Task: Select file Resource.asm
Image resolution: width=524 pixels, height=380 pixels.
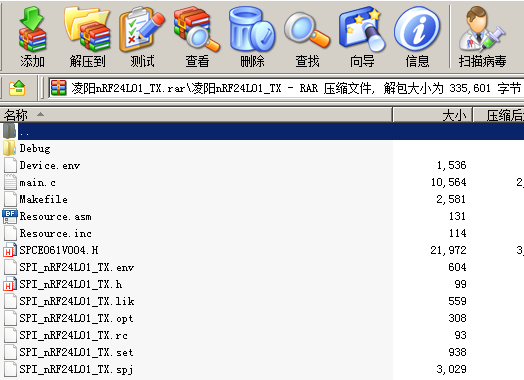Action: pos(55,217)
